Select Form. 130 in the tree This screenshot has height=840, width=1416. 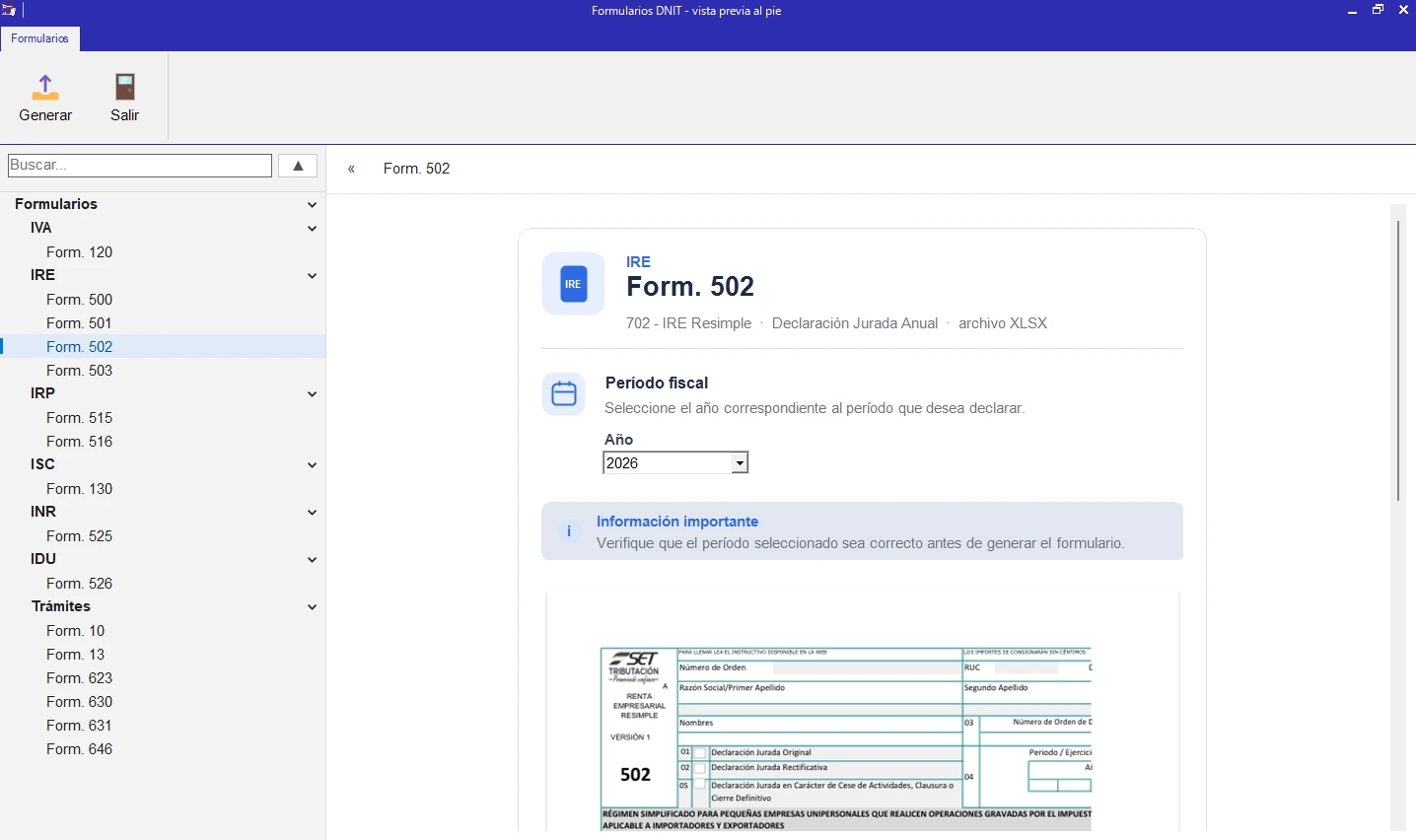80,489
